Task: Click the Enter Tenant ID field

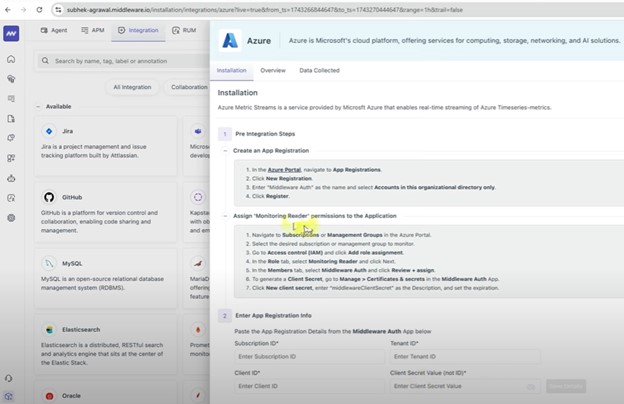Action: coord(465,357)
